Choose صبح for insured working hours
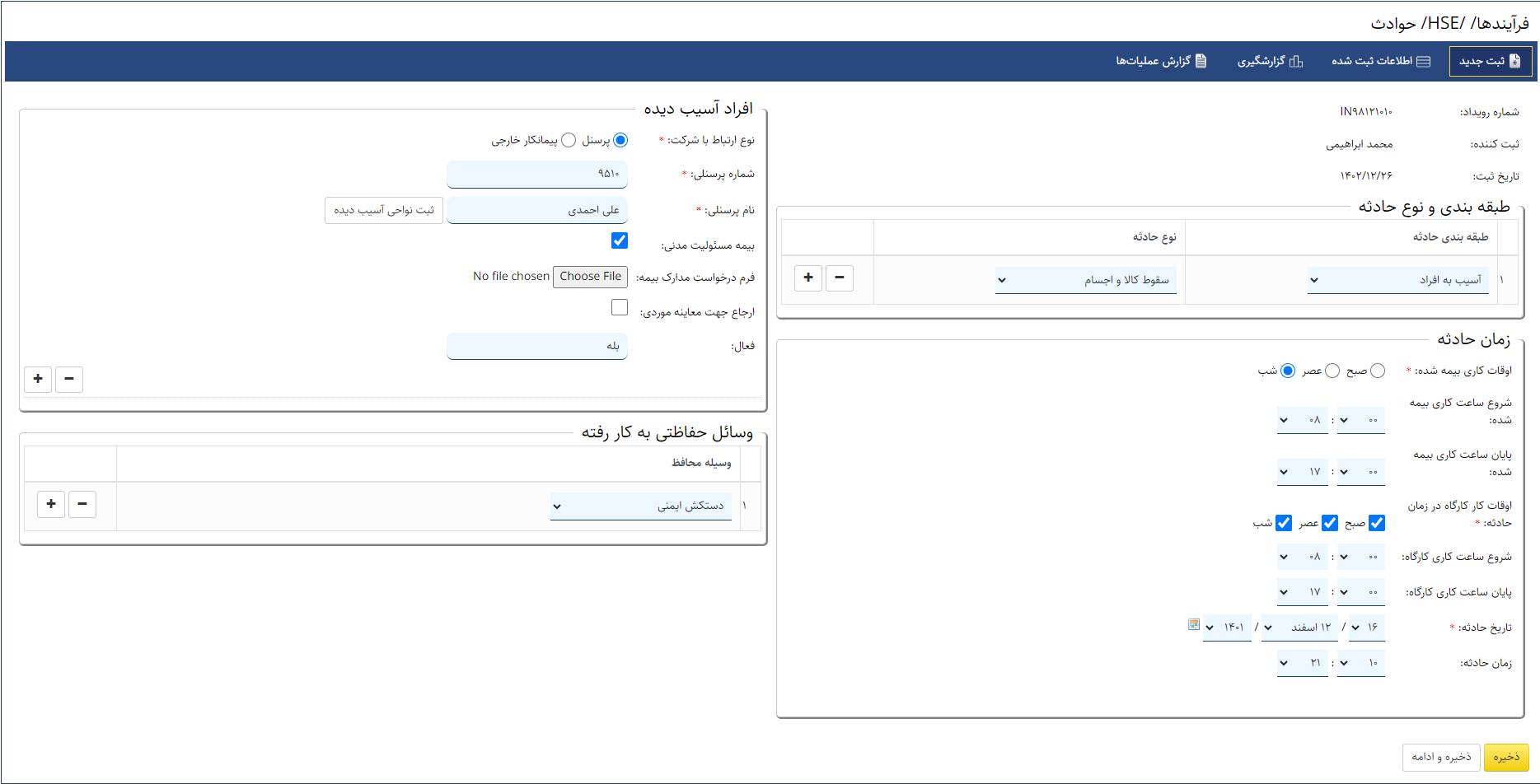The image size is (1540, 784). 1378,371
